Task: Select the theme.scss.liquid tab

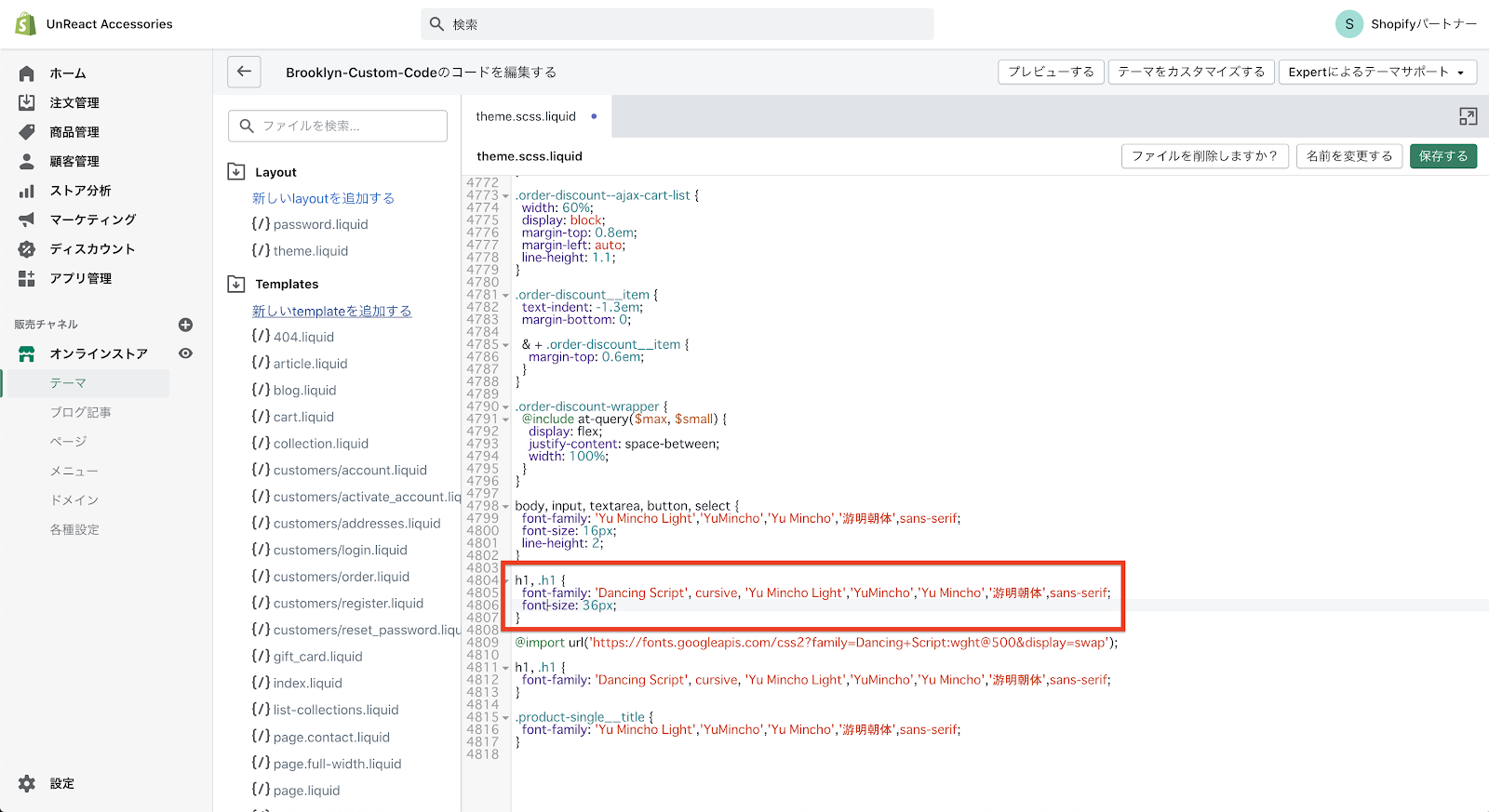Action: (526, 116)
